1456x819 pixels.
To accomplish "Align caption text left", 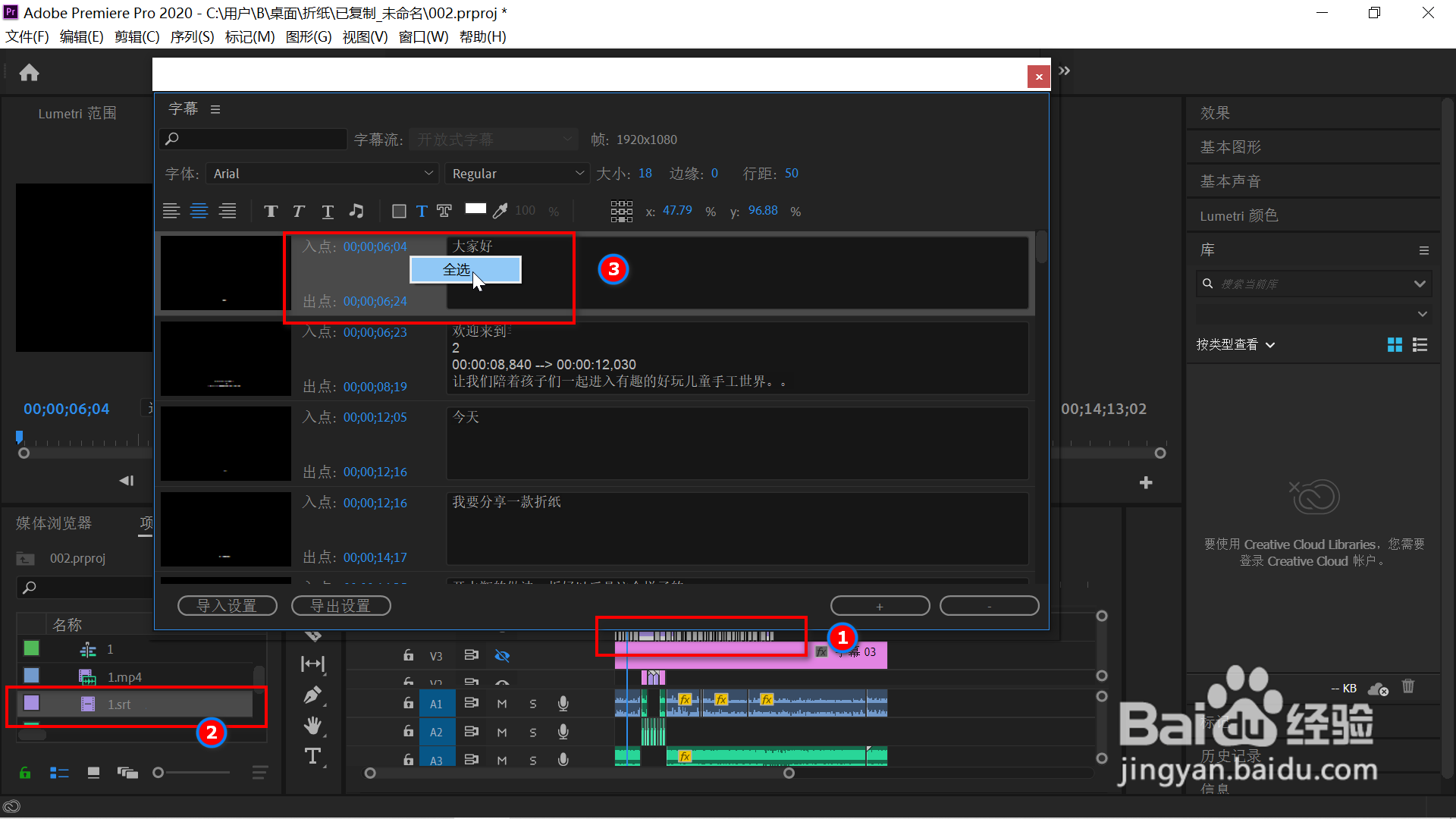I will 171,211.
